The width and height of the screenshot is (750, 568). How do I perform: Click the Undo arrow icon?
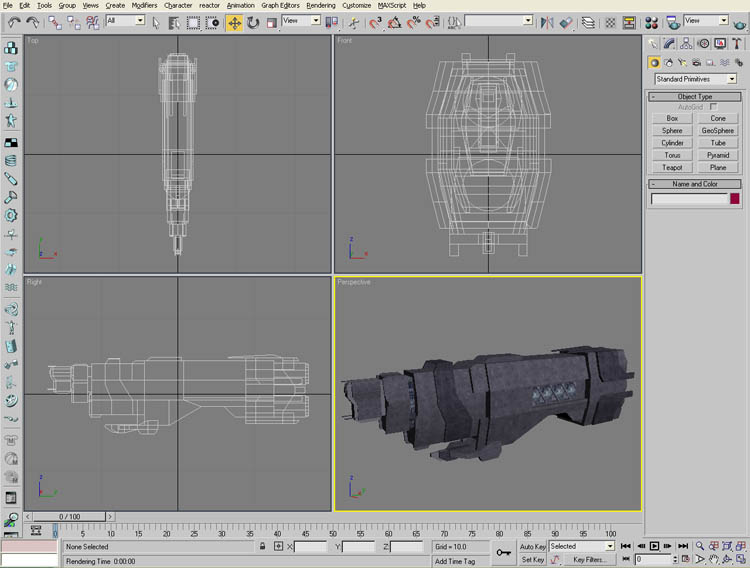(x=15, y=21)
